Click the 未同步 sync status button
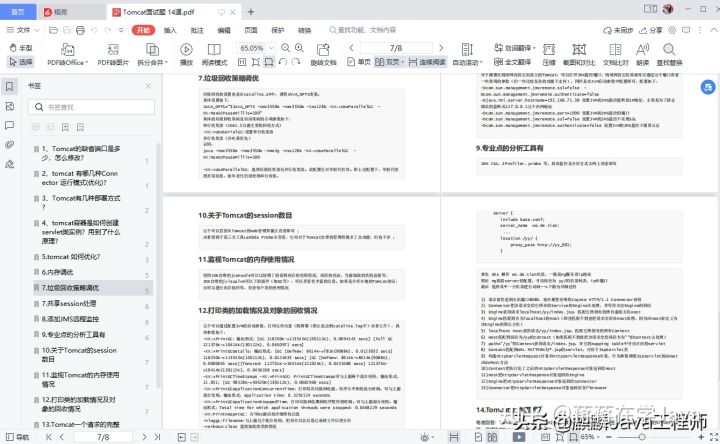This screenshot has width=720, height=444. point(618,30)
